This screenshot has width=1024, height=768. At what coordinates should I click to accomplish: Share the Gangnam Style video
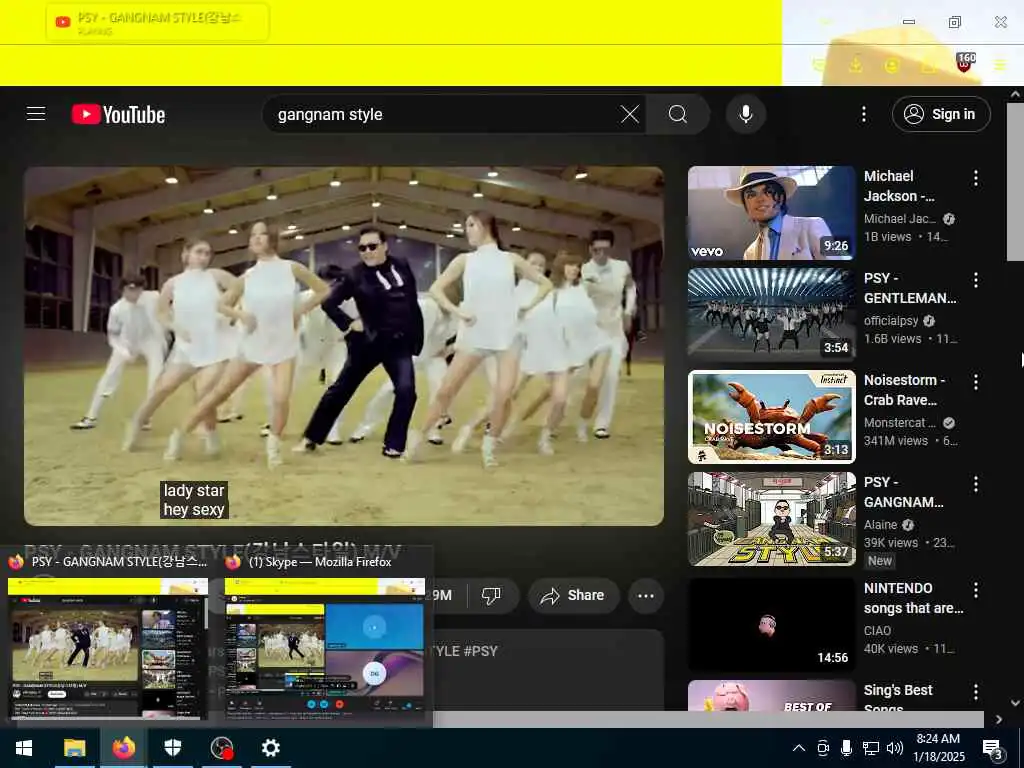[x=573, y=596]
